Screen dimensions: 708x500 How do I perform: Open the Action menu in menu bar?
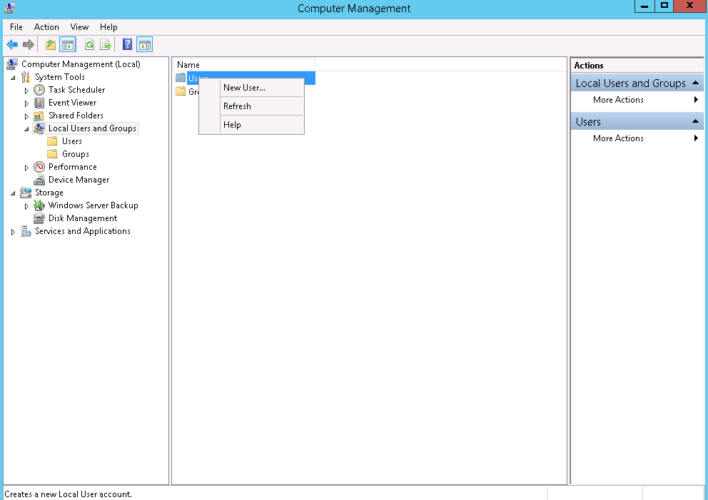(x=46, y=27)
